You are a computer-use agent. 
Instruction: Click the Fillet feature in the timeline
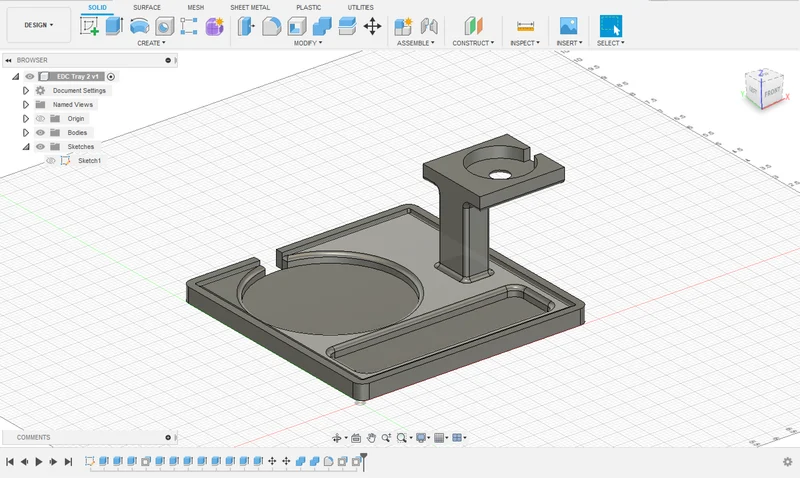329,461
